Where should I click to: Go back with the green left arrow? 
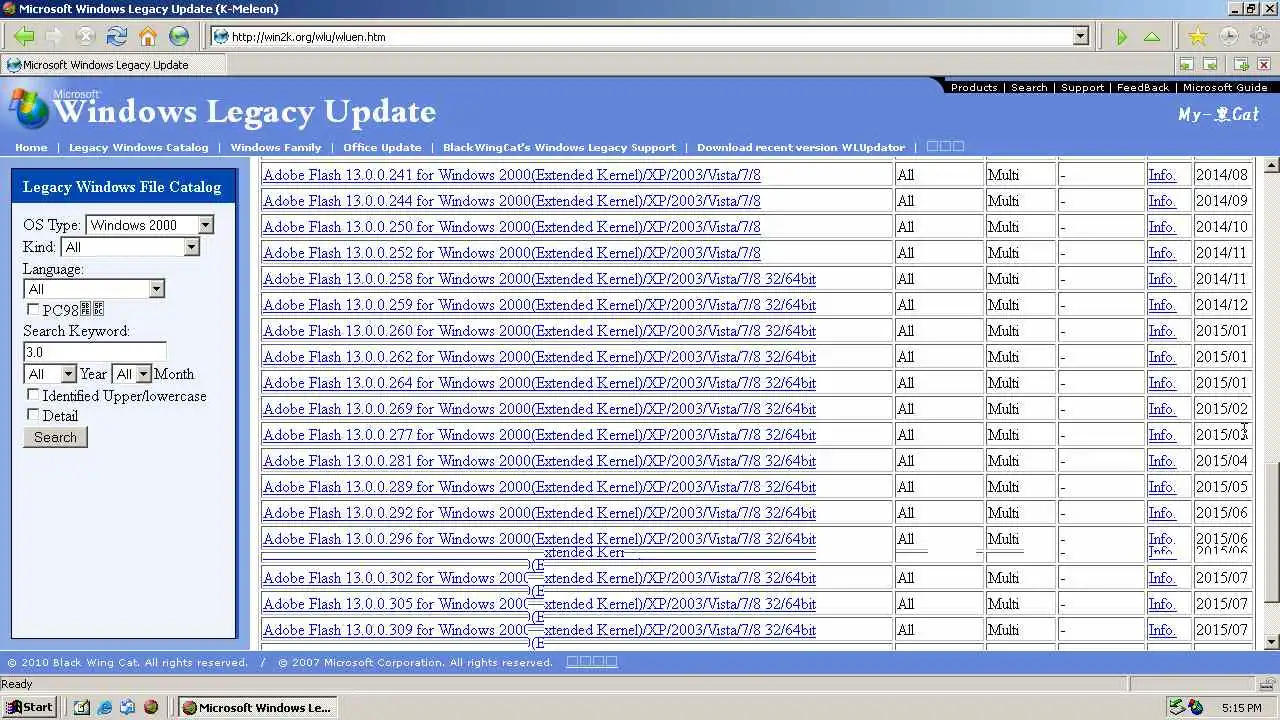tap(24, 37)
